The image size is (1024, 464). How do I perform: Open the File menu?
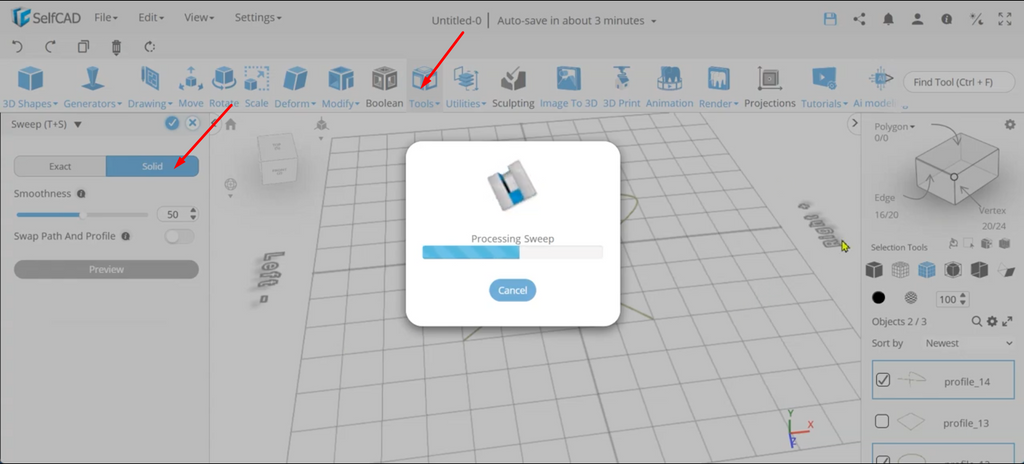(106, 18)
